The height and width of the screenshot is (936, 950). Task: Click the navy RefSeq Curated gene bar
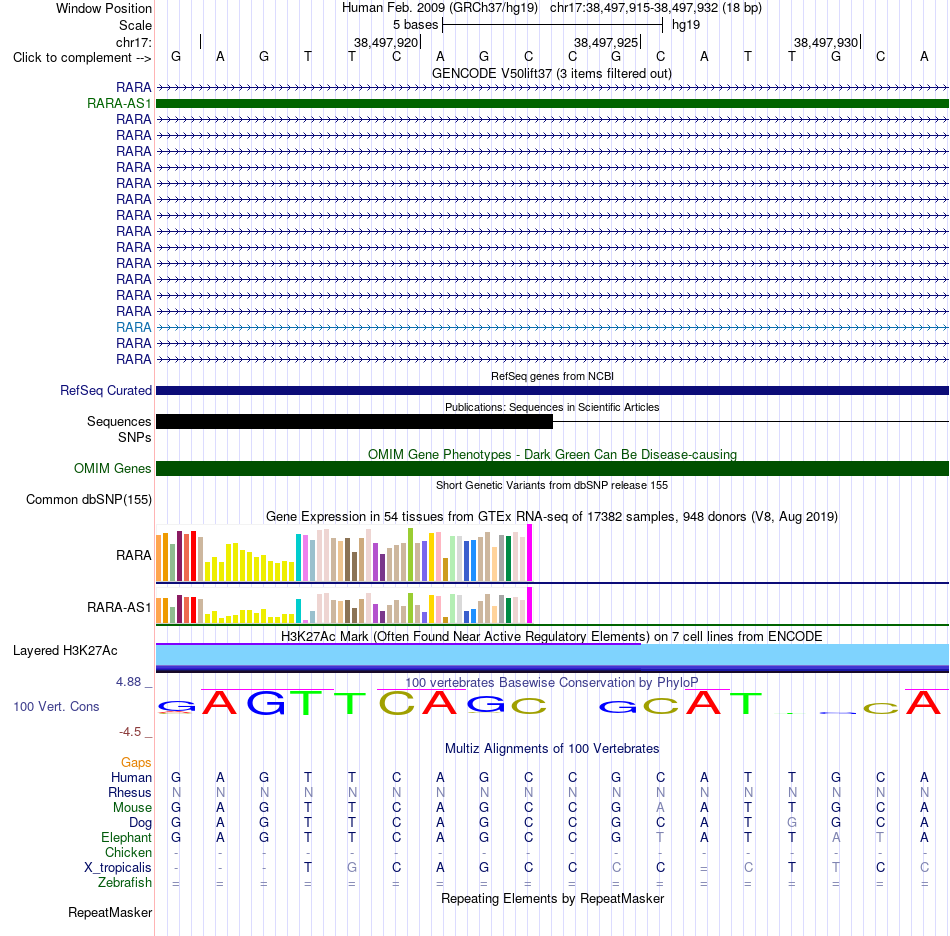pos(552,391)
